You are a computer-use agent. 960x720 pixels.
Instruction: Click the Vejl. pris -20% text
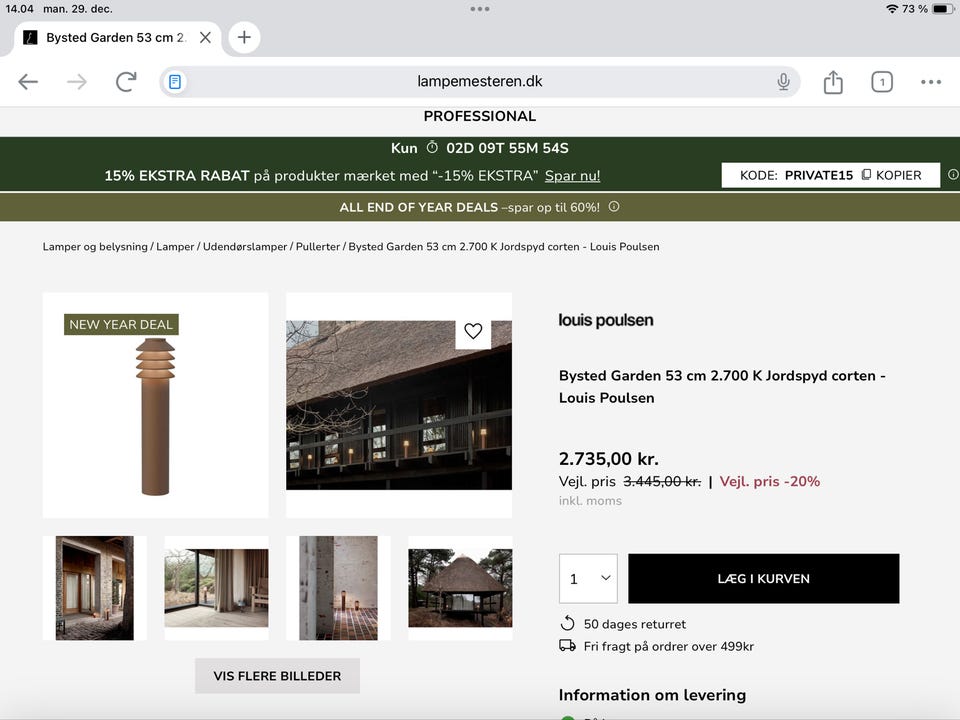770,481
